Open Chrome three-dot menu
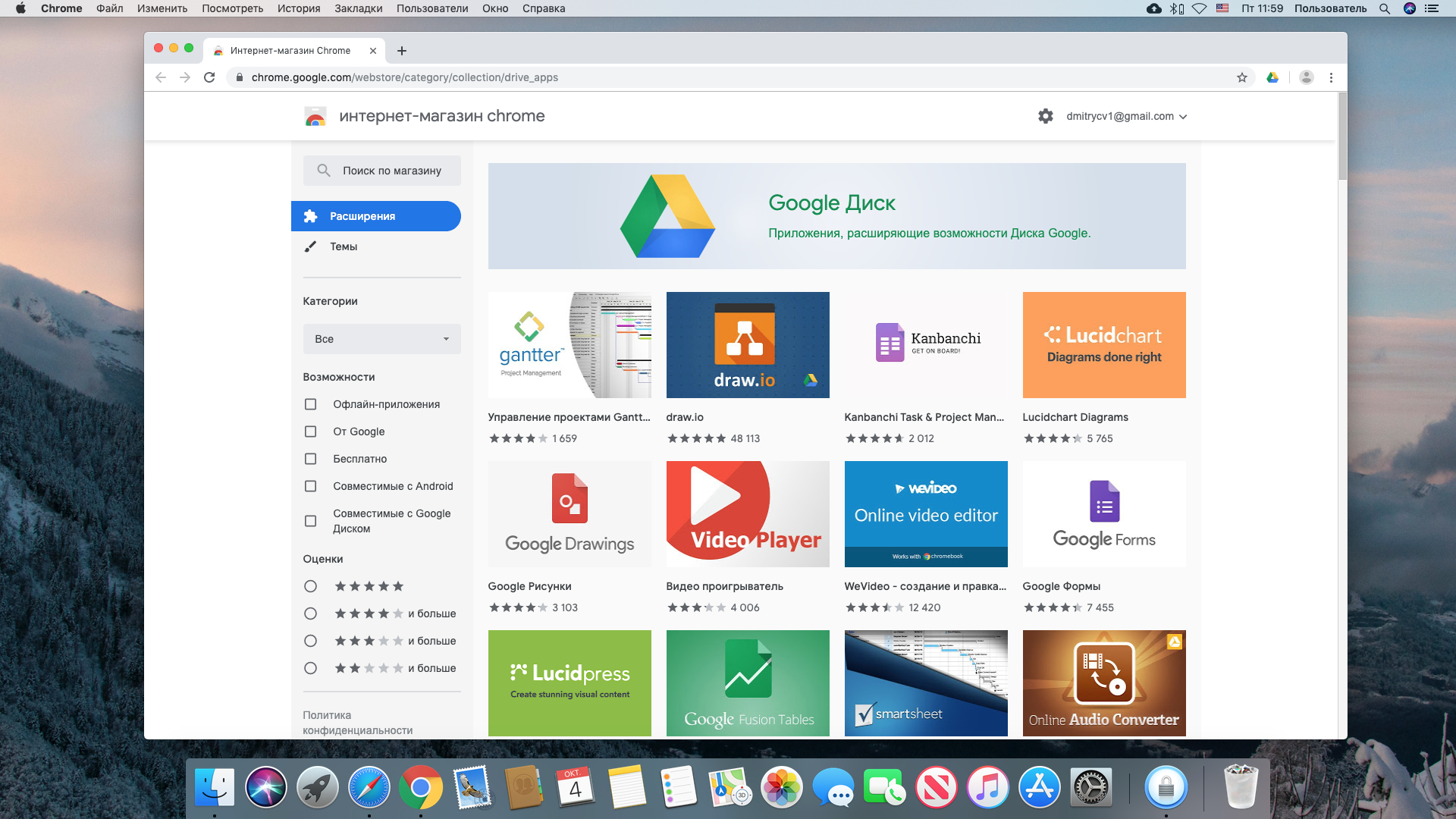 pyautogui.click(x=1331, y=77)
